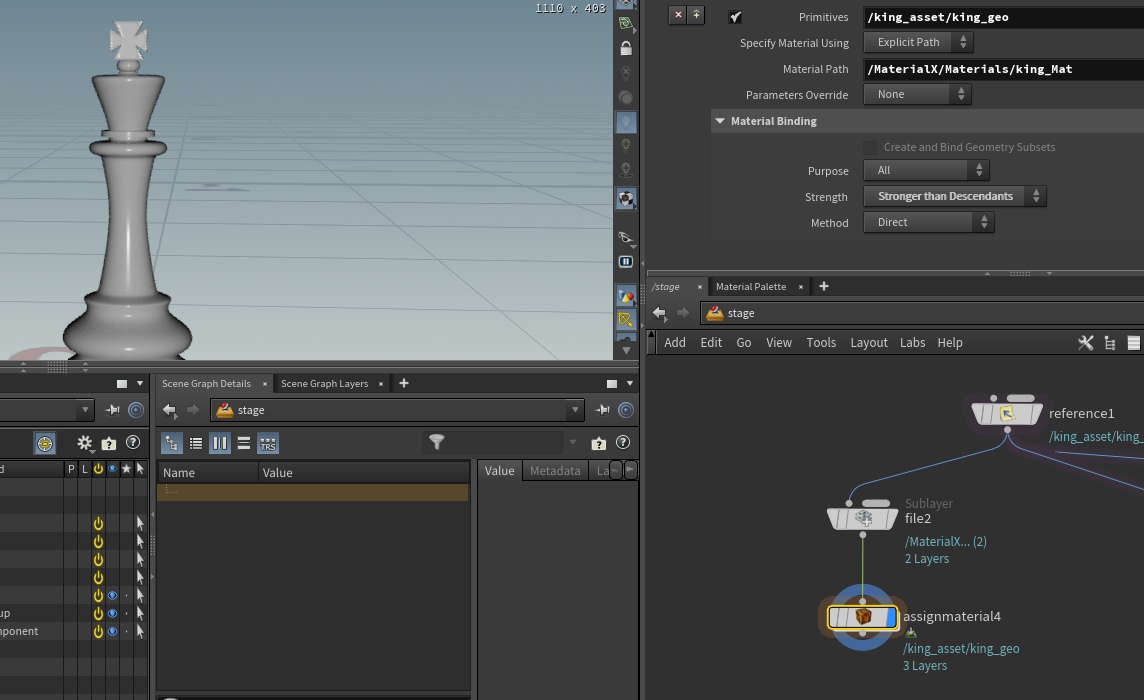Enable Create and Bind Geometry Subsets checkbox
Image resolution: width=1144 pixels, height=700 pixels.
coord(870,147)
